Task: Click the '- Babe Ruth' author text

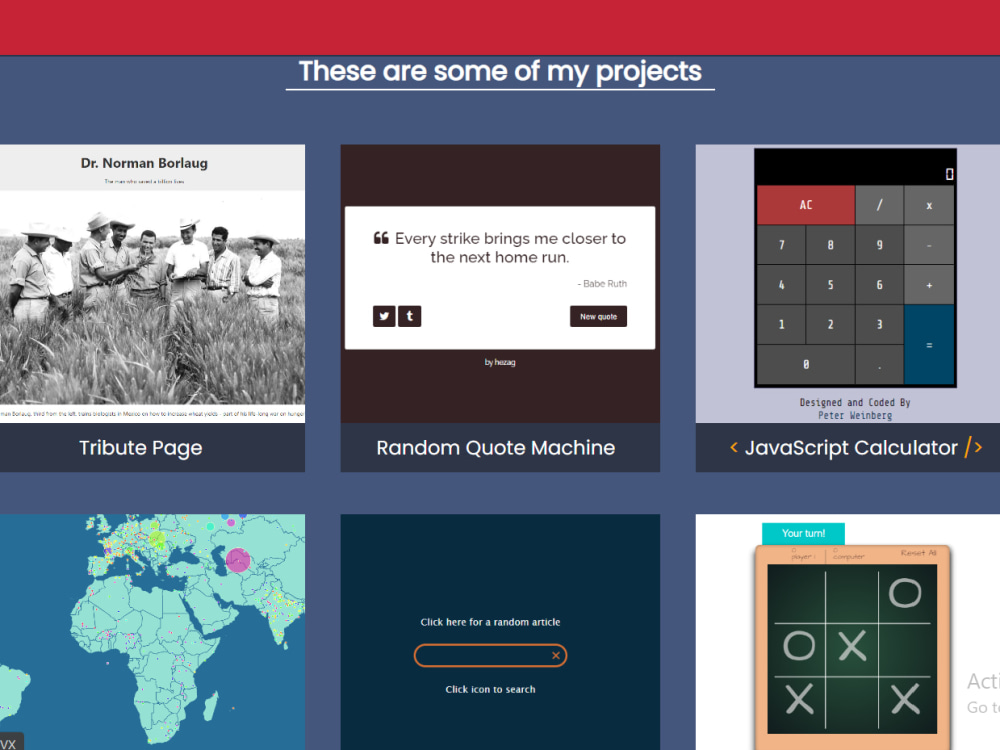Action: point(602,284)
